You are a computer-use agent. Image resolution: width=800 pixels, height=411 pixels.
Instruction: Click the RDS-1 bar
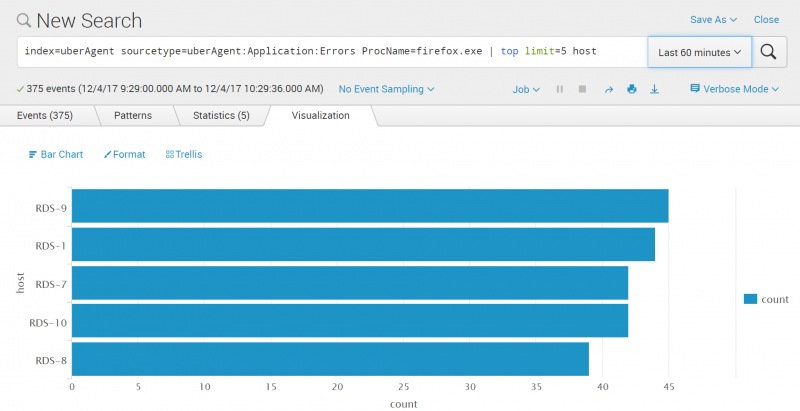(x=363, y=244)
